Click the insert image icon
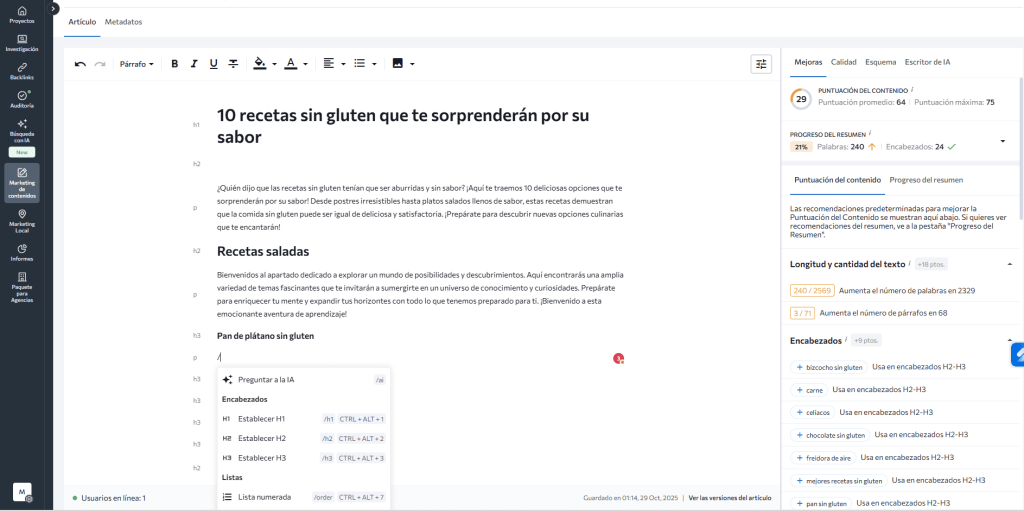Viewport: 1024px width, 511px height. click(x=398, y=64)
